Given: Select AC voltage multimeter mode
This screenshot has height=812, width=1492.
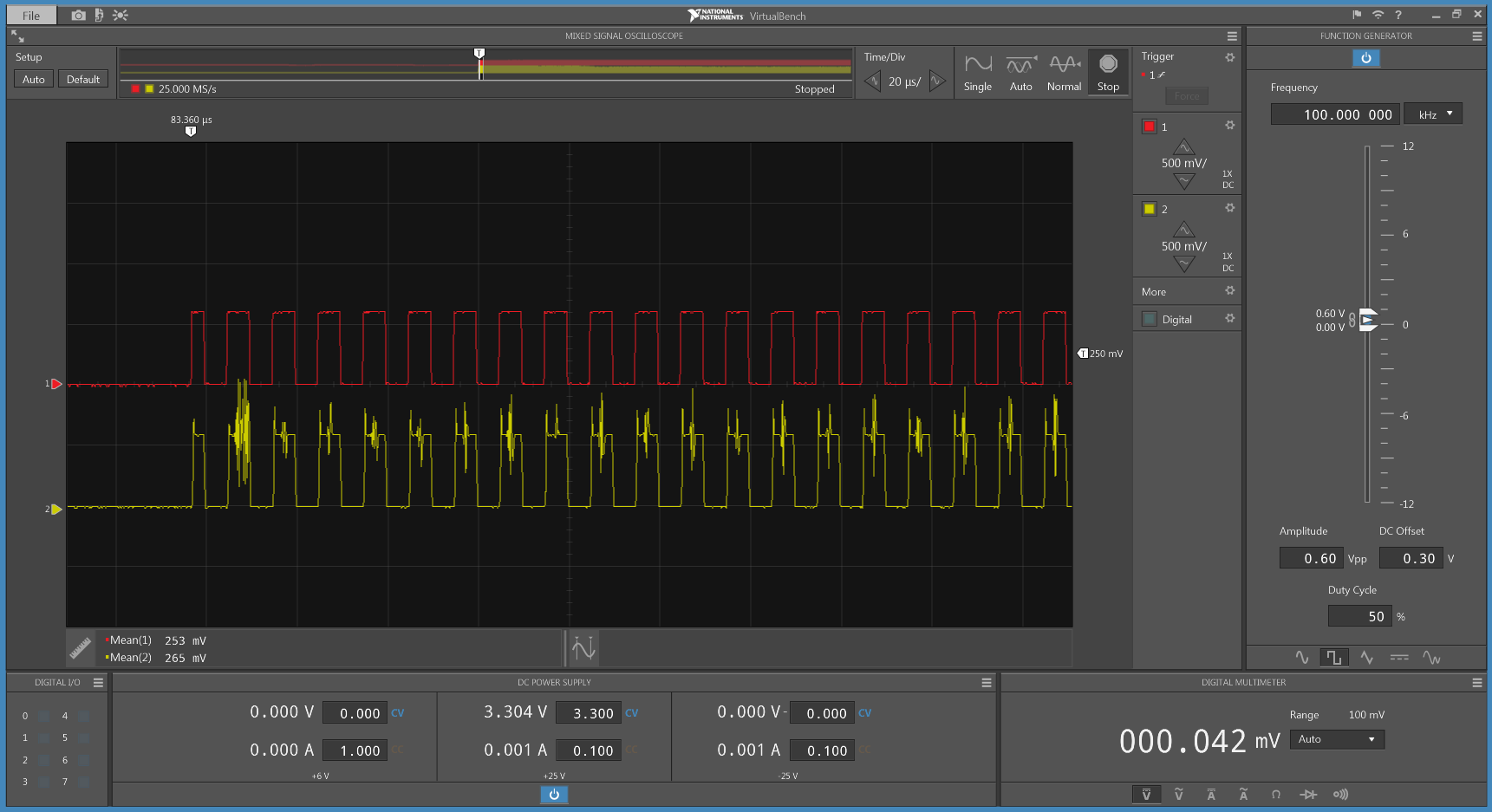Looking at the screenshot, I should pos(1179,795).
